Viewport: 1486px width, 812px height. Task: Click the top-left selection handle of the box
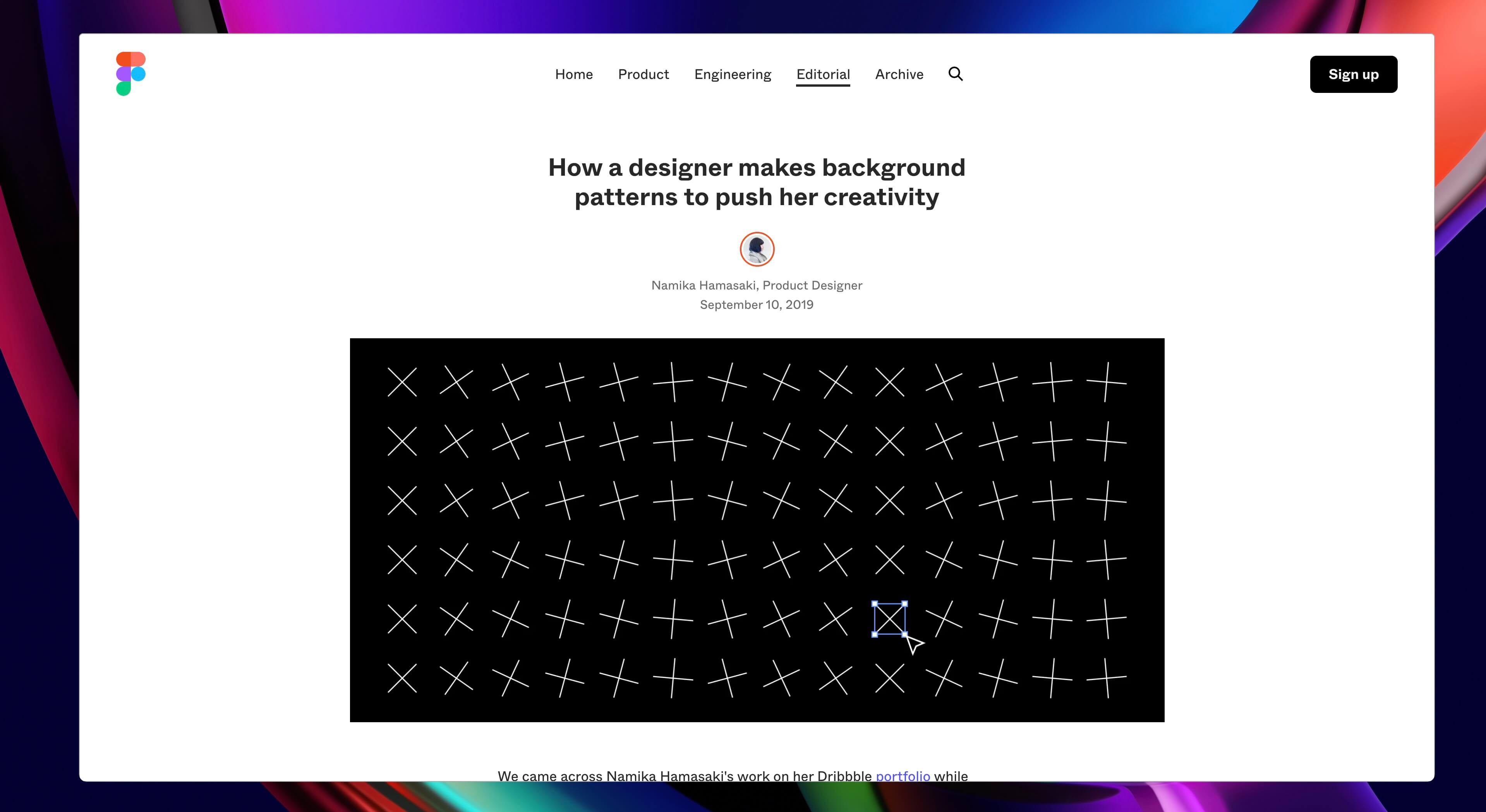click(875, 604)
